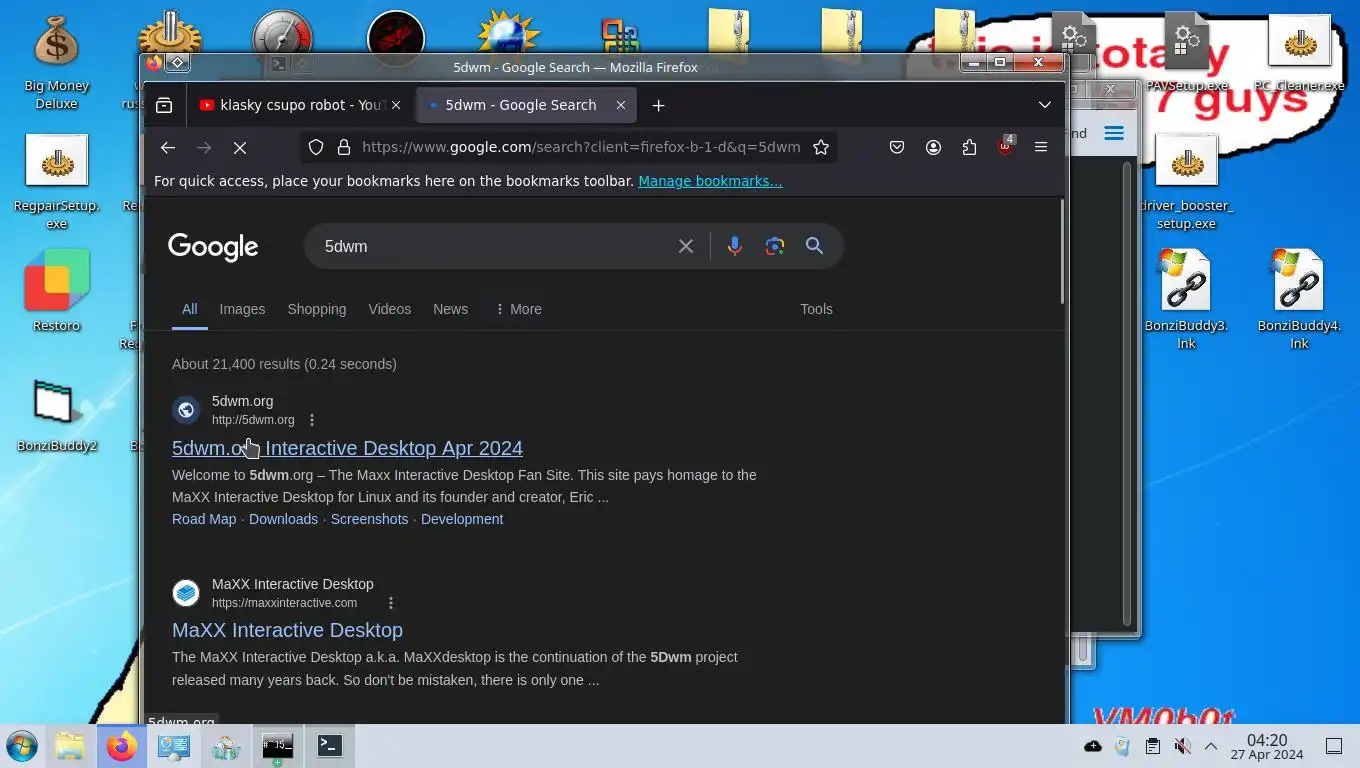Show Shopping search results
Screen dimensions: 1360x768
317,309
